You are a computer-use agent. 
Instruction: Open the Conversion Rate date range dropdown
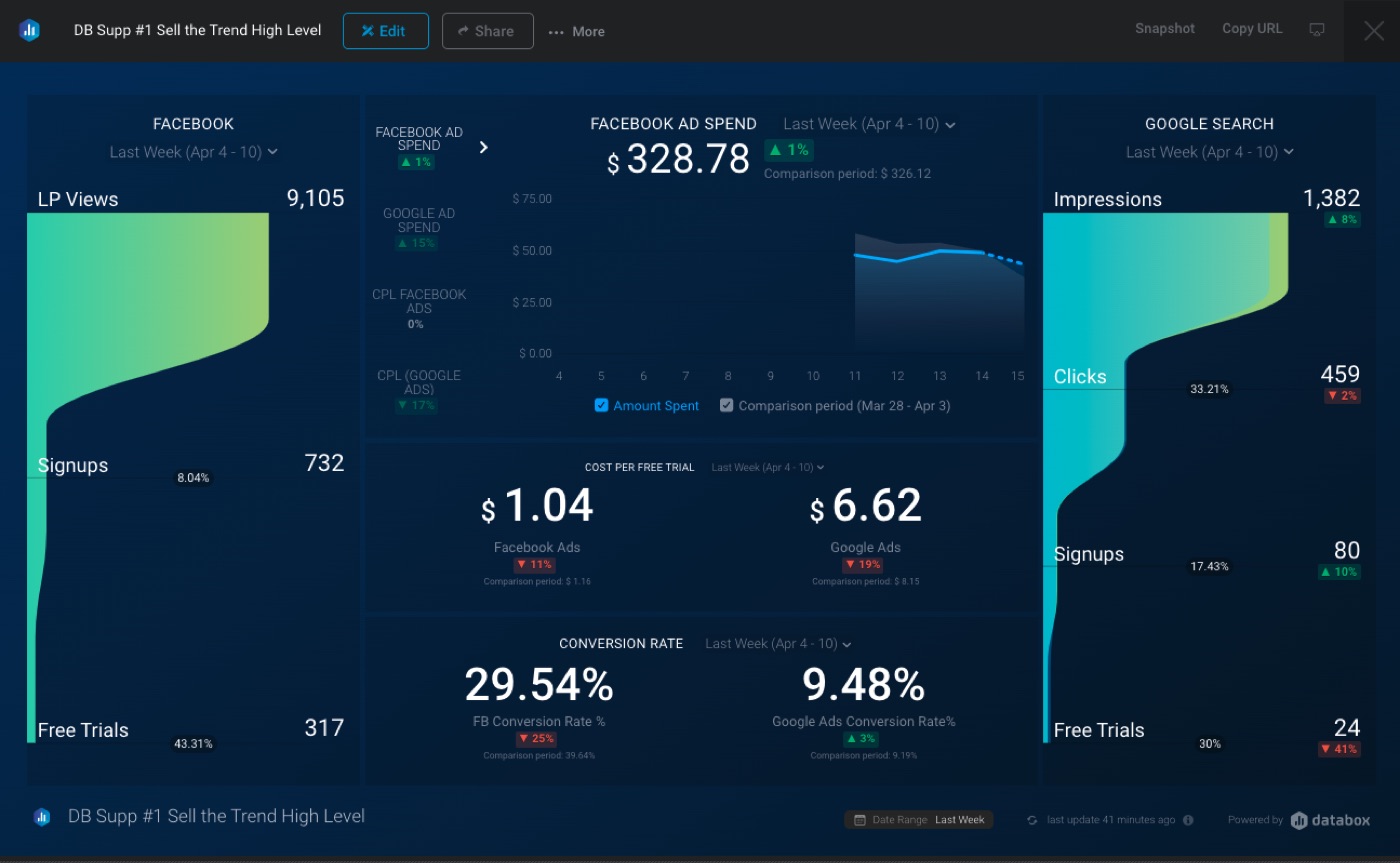[778, 643]
